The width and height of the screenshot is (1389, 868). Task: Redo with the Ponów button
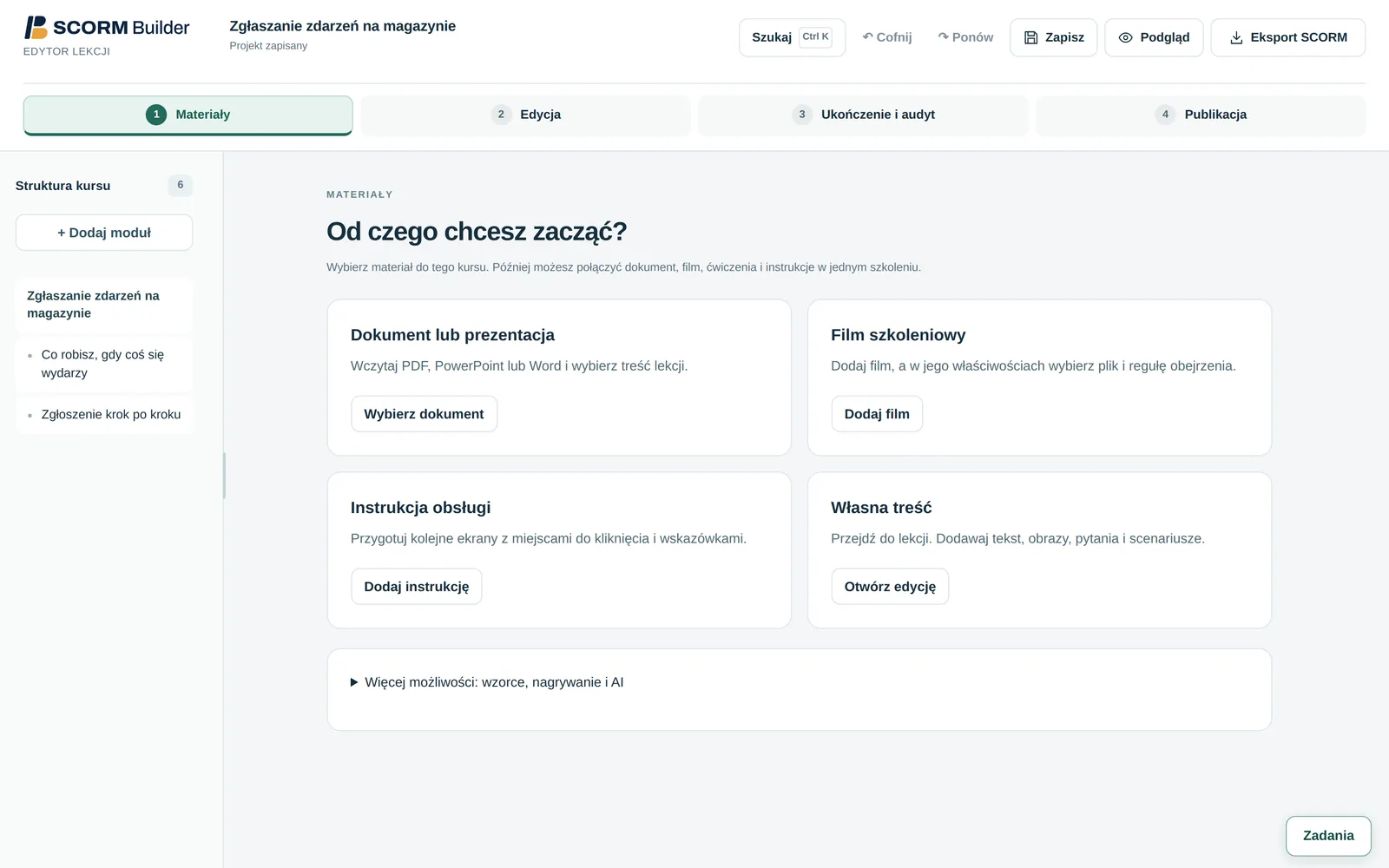[x=965, y=37]
